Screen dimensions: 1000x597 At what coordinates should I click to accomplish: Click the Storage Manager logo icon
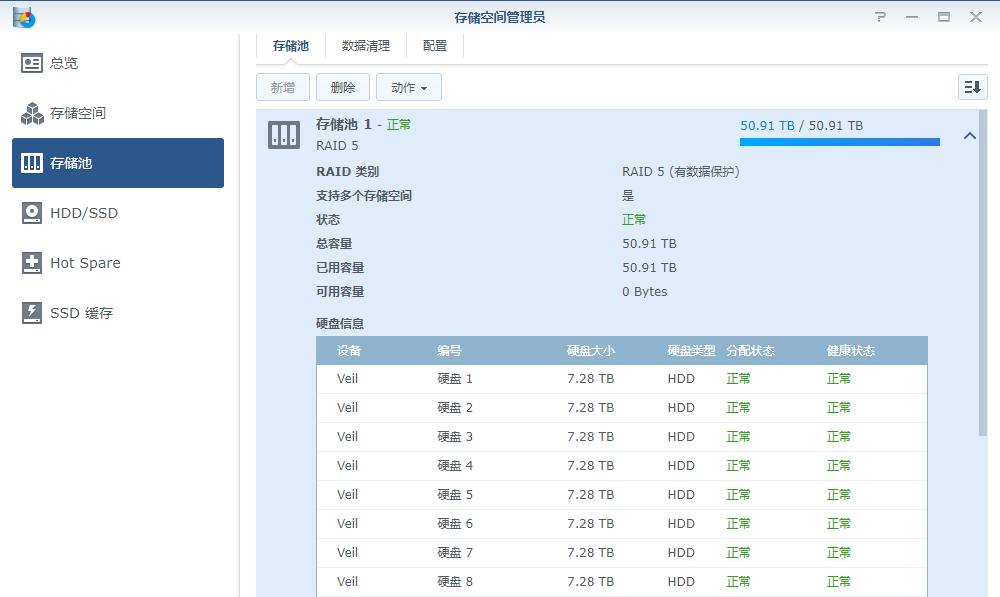point(24,16)
